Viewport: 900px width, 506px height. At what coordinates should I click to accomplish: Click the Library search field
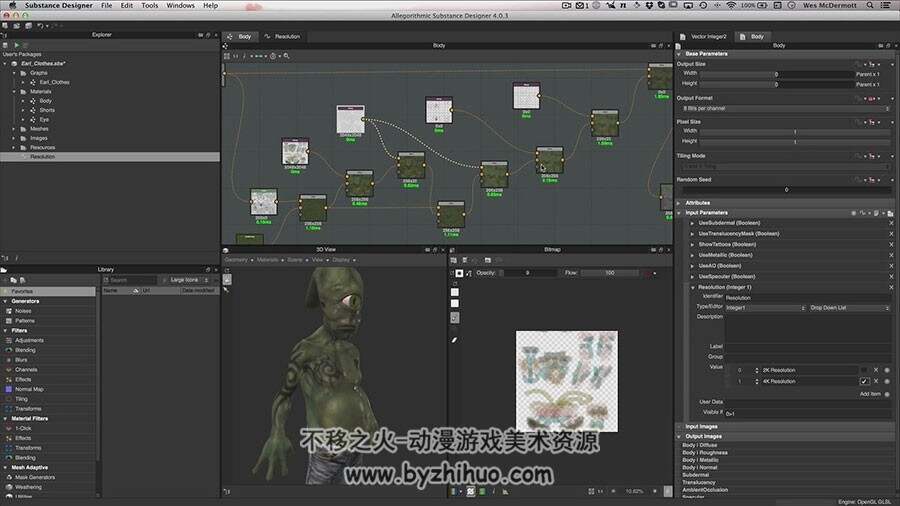(x=129, y=280)
